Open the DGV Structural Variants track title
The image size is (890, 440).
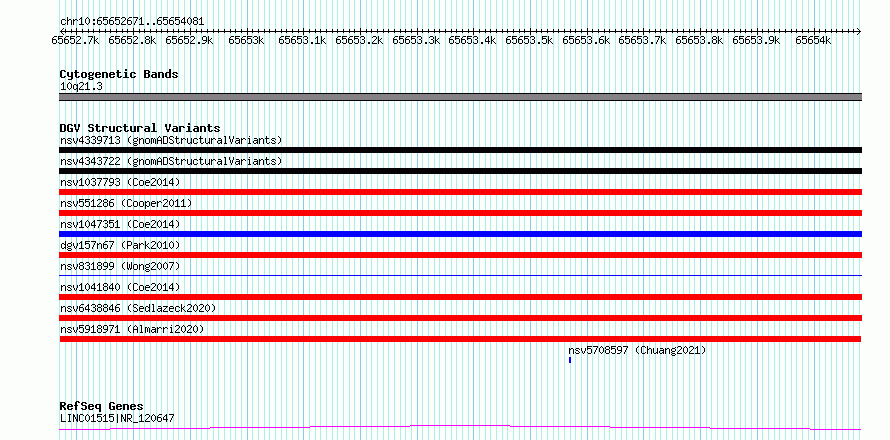tap(140, 128)
